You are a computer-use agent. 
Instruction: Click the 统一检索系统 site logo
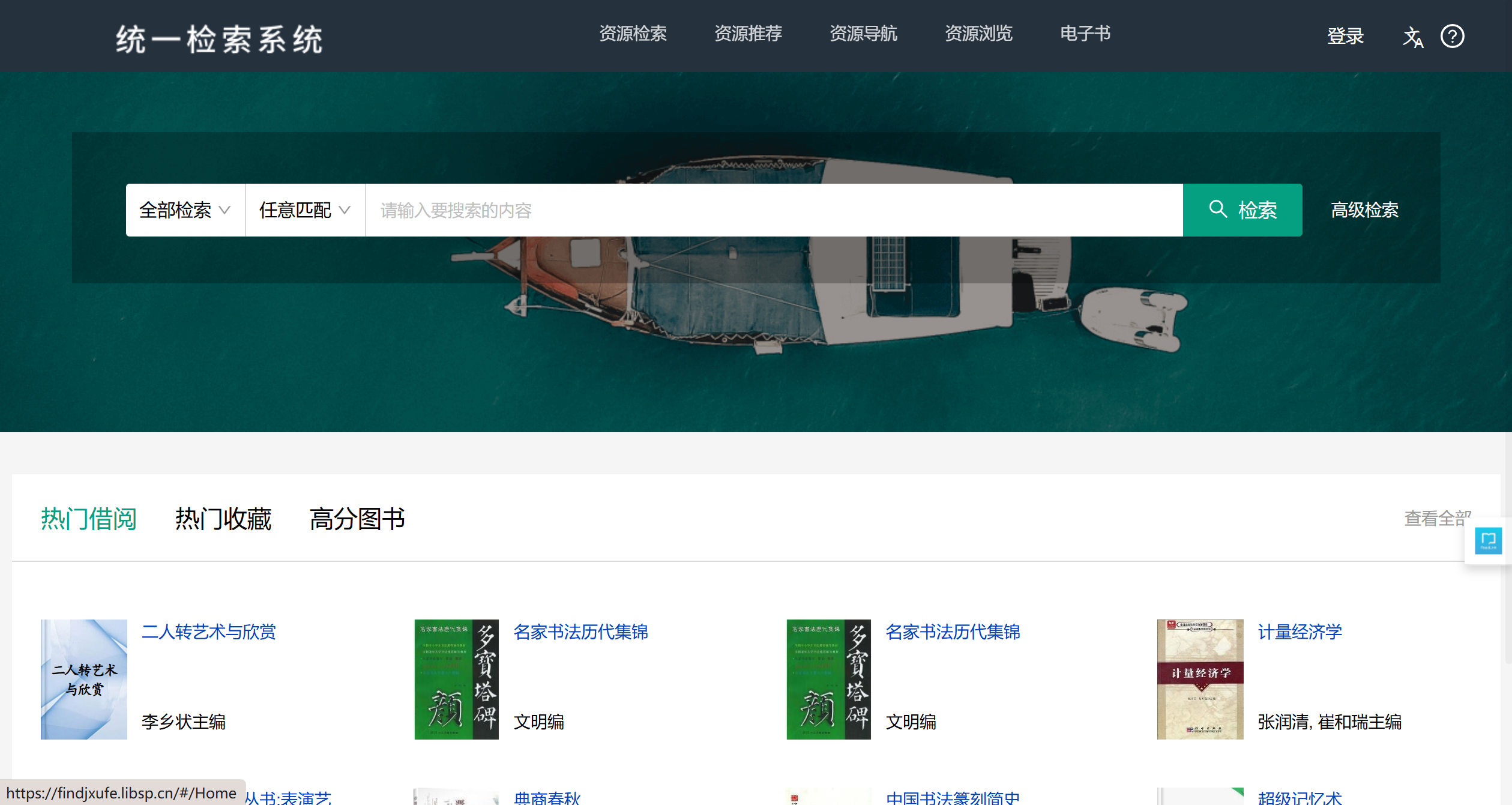coord(219,40)
